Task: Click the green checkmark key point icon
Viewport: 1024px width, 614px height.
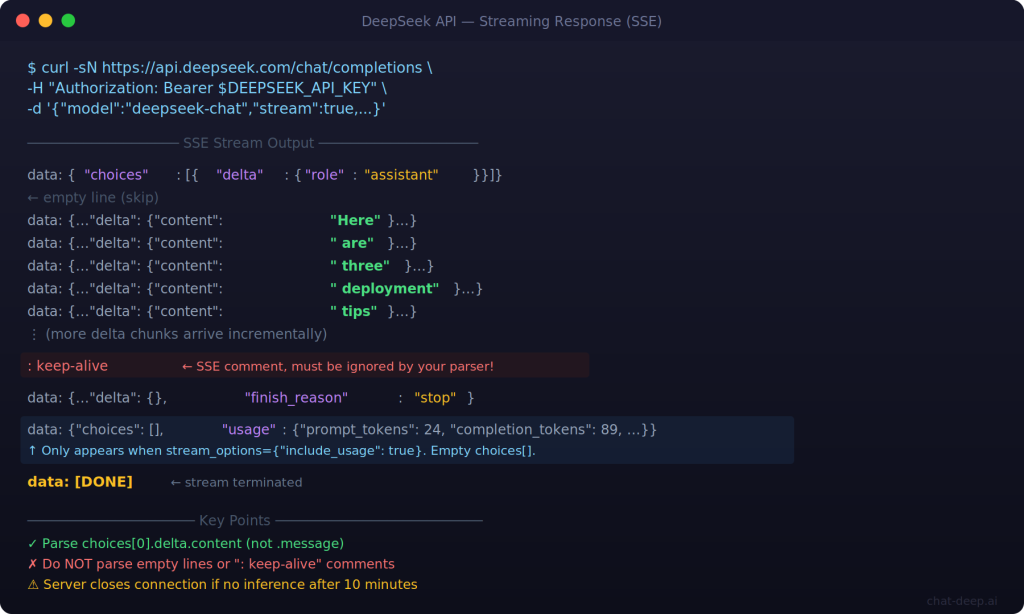Action: pos(32,543)
